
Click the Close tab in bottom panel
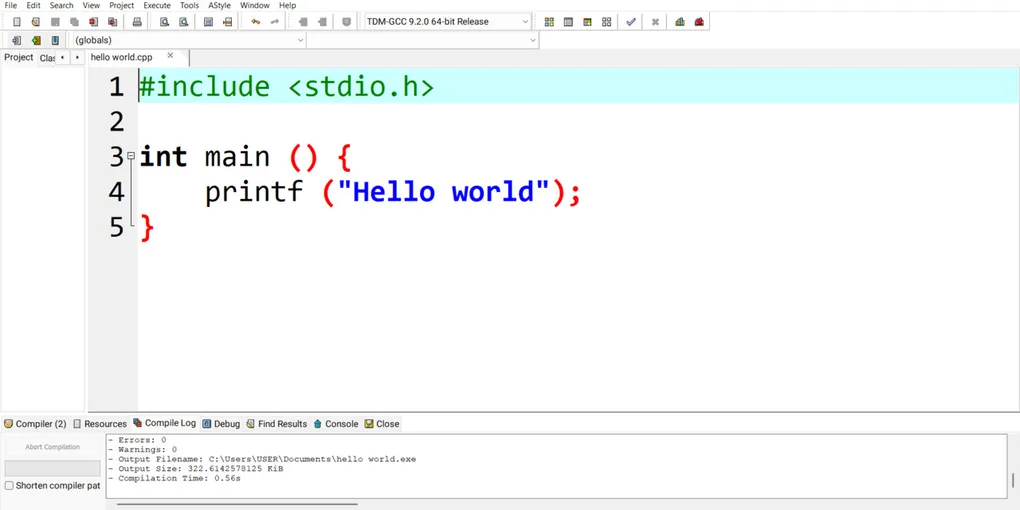382,423
